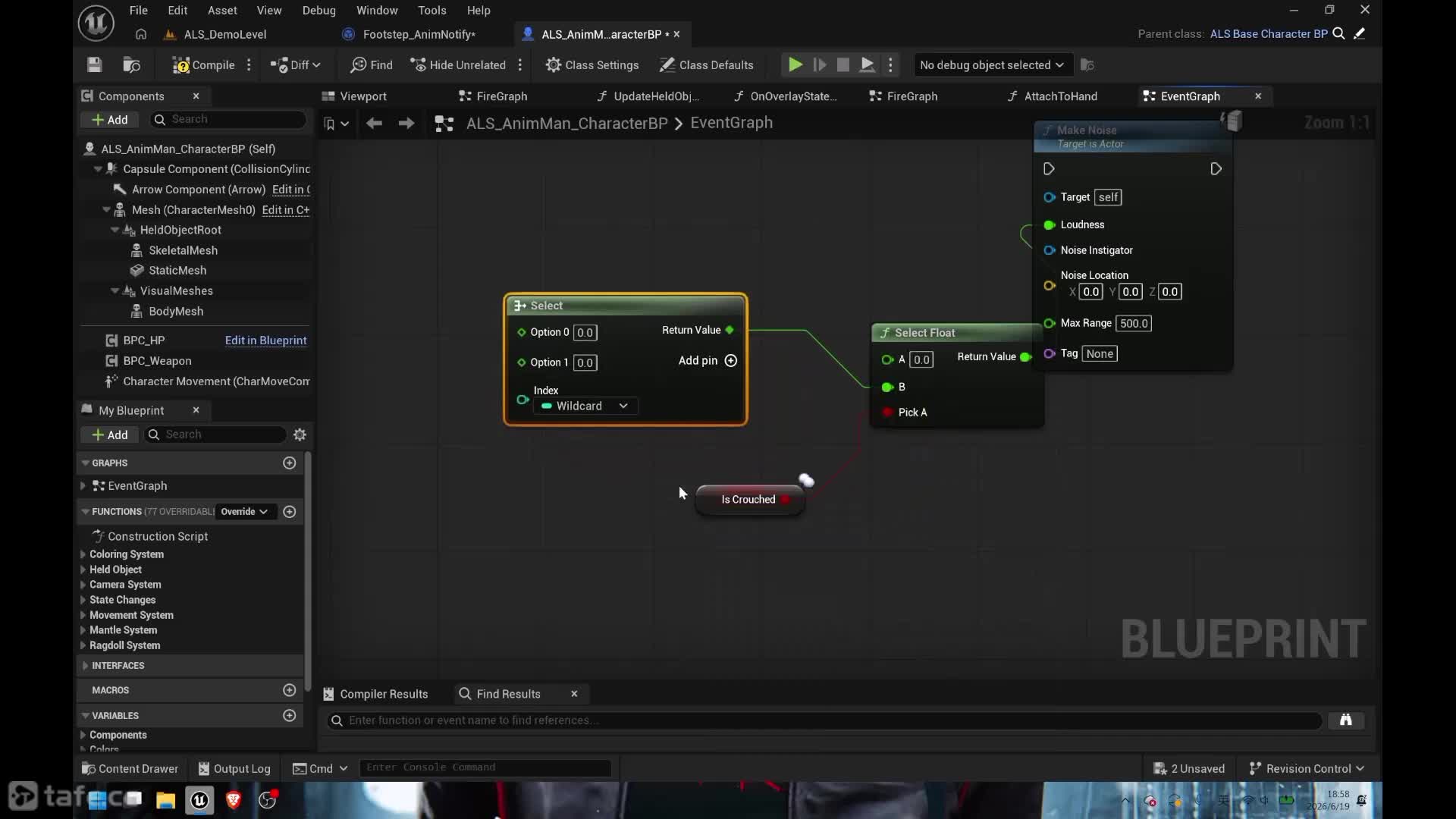Close the EventGraph tab
The image size is (1456, 819).
[1258, 96]
